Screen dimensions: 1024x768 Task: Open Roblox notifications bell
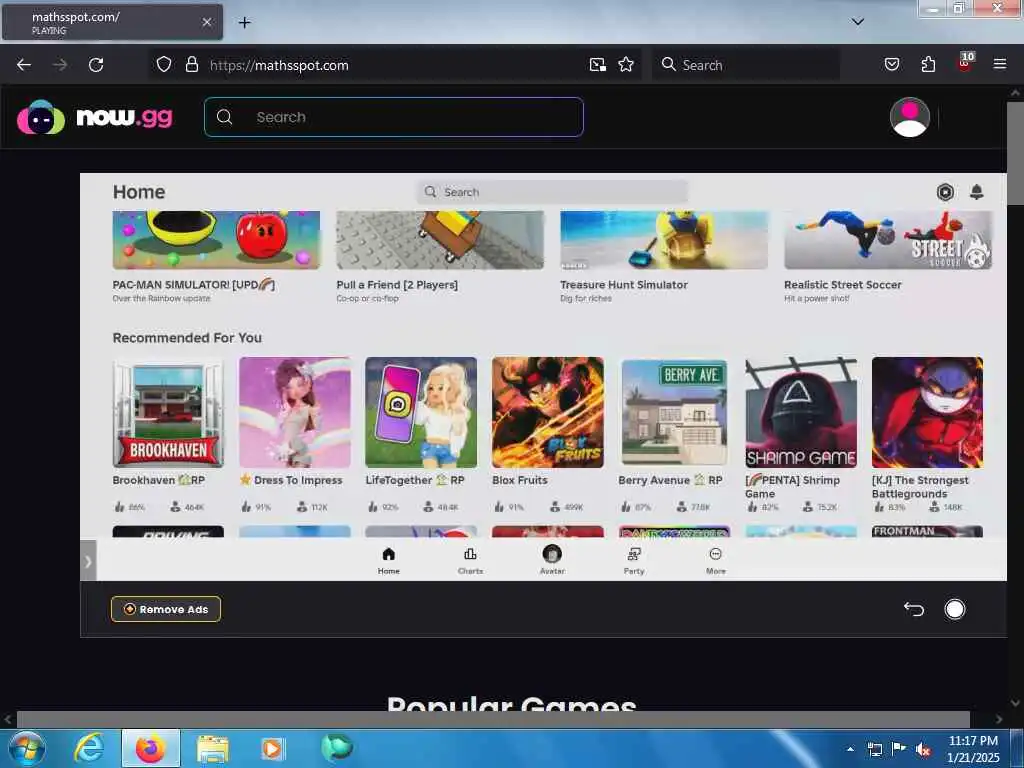pos(976,192)
